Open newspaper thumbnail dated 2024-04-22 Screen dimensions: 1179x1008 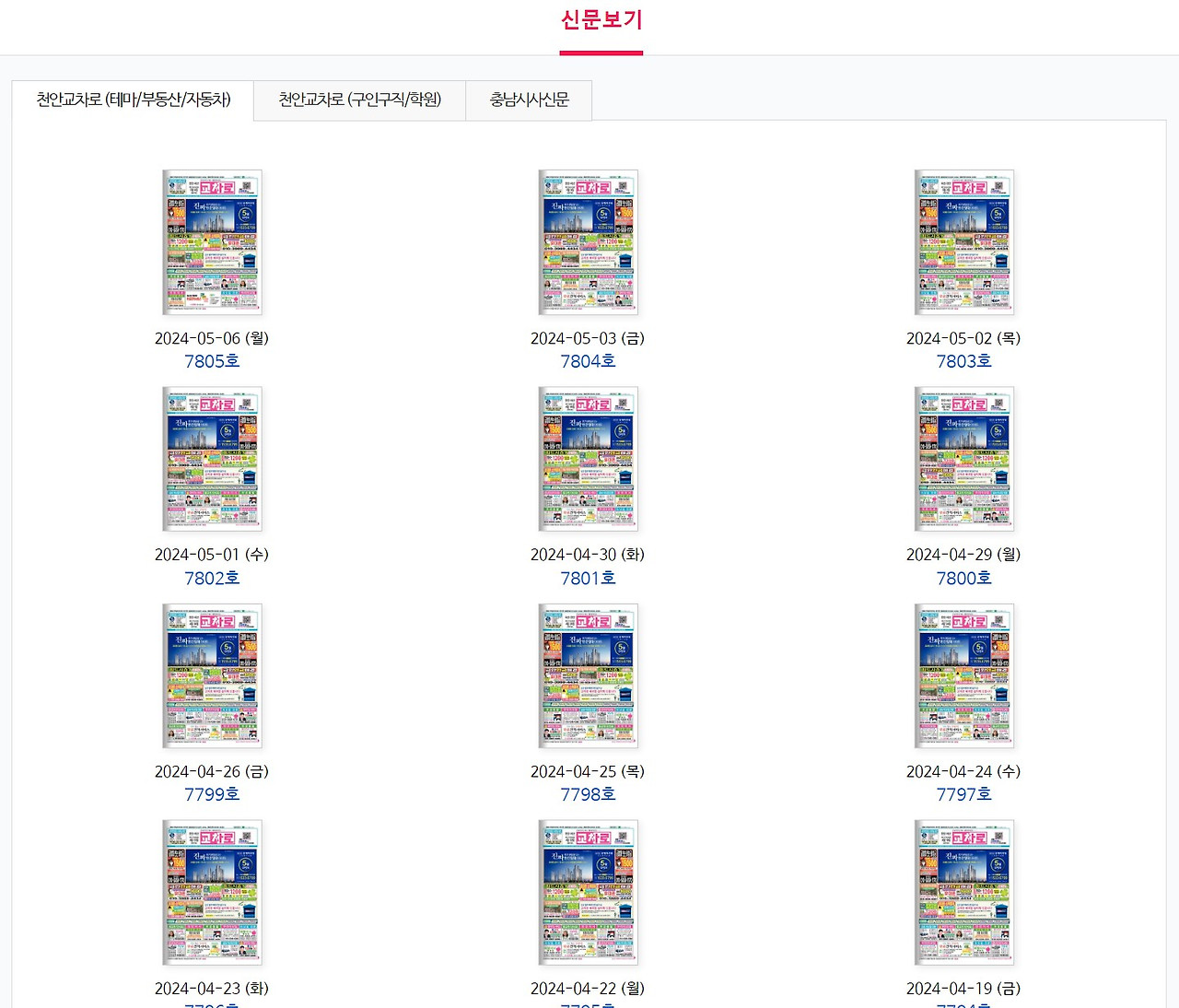tap(588, 893)
